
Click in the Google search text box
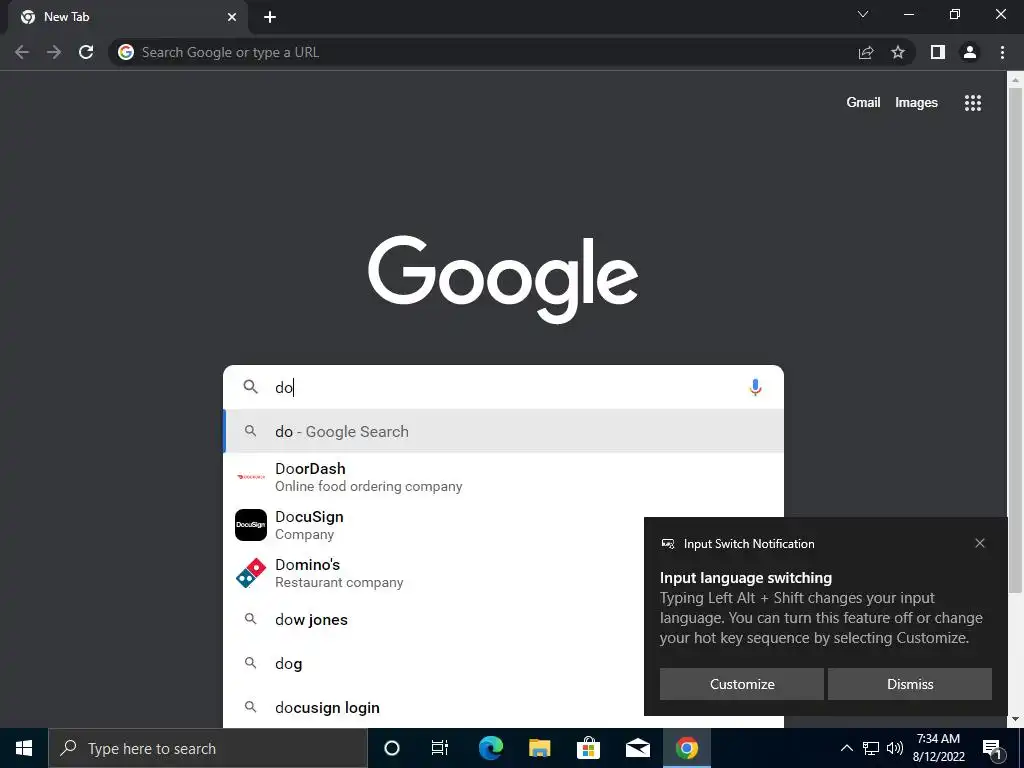(503, 387)
